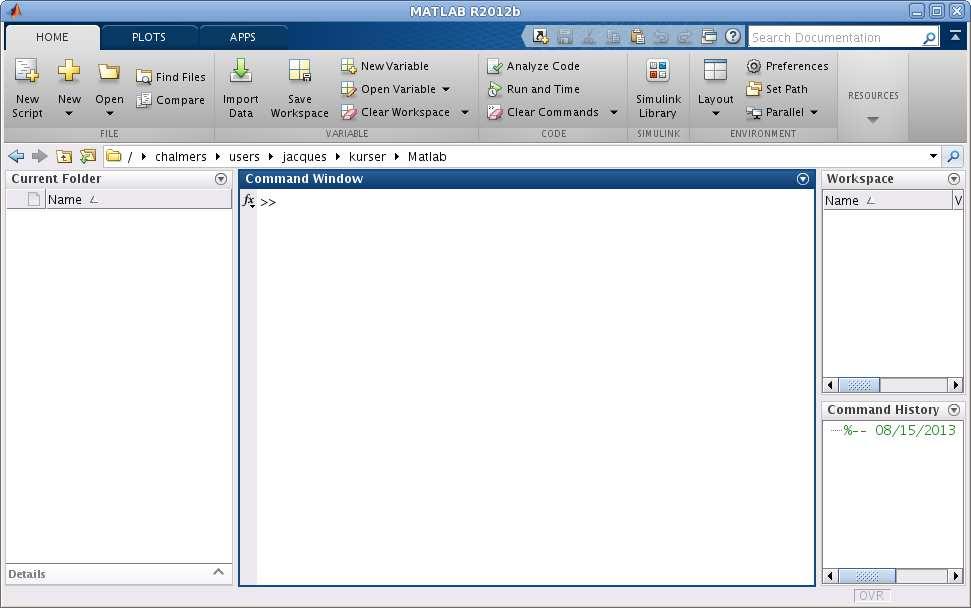Click Clear Workspace
The width and height of the screenshot is (971, 608).
pos(396,112)
